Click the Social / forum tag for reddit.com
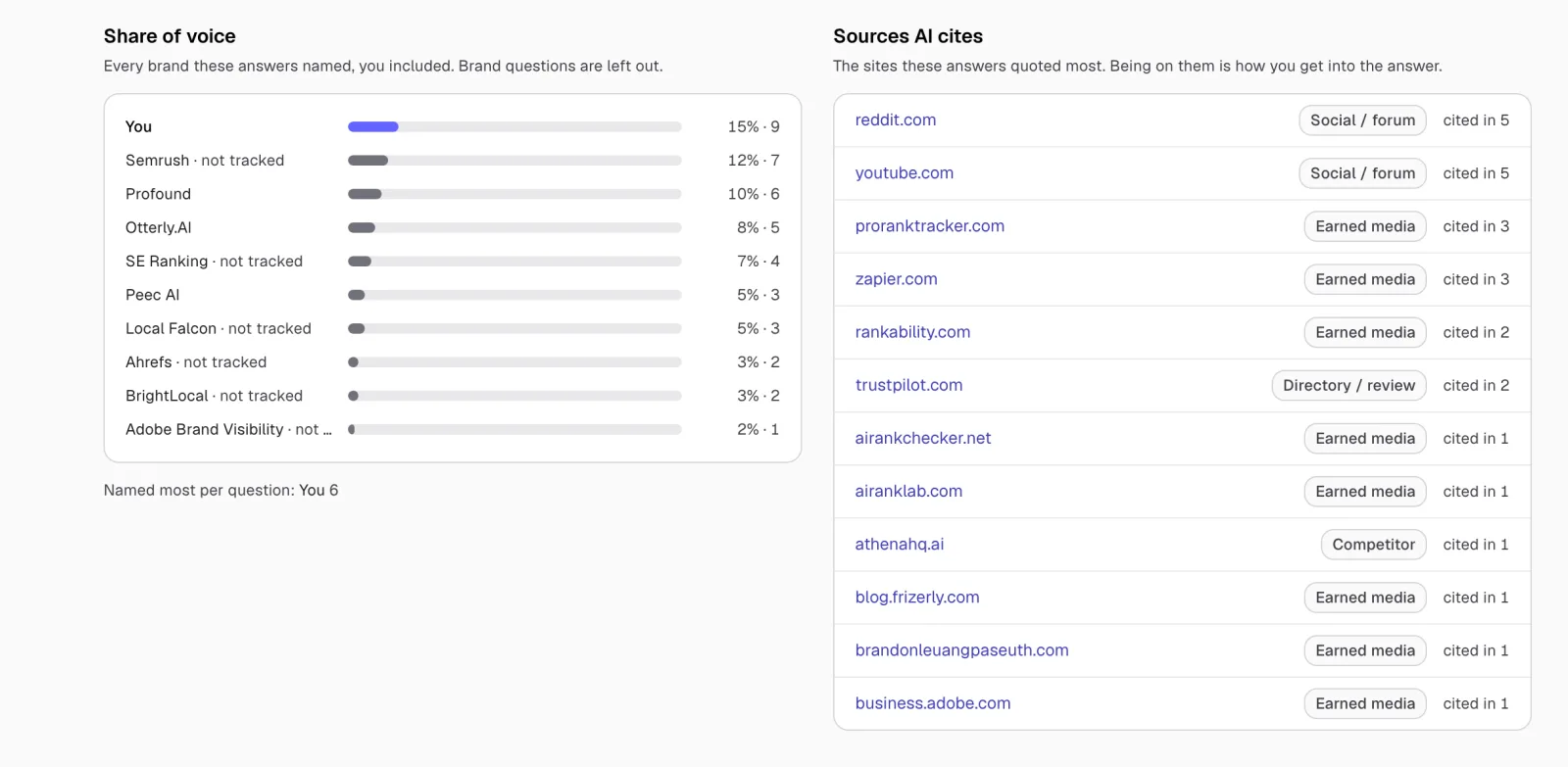The width and height of the screenshot is (1568, 767). point(1362,120)
